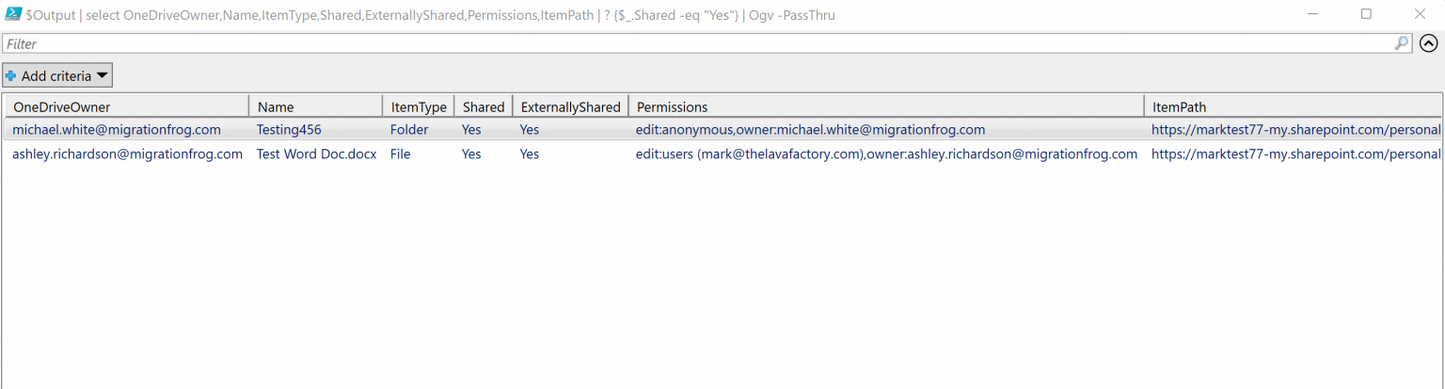
Task: Click the edit:anonymous permissions cell
Action: [x=810, y=130]
